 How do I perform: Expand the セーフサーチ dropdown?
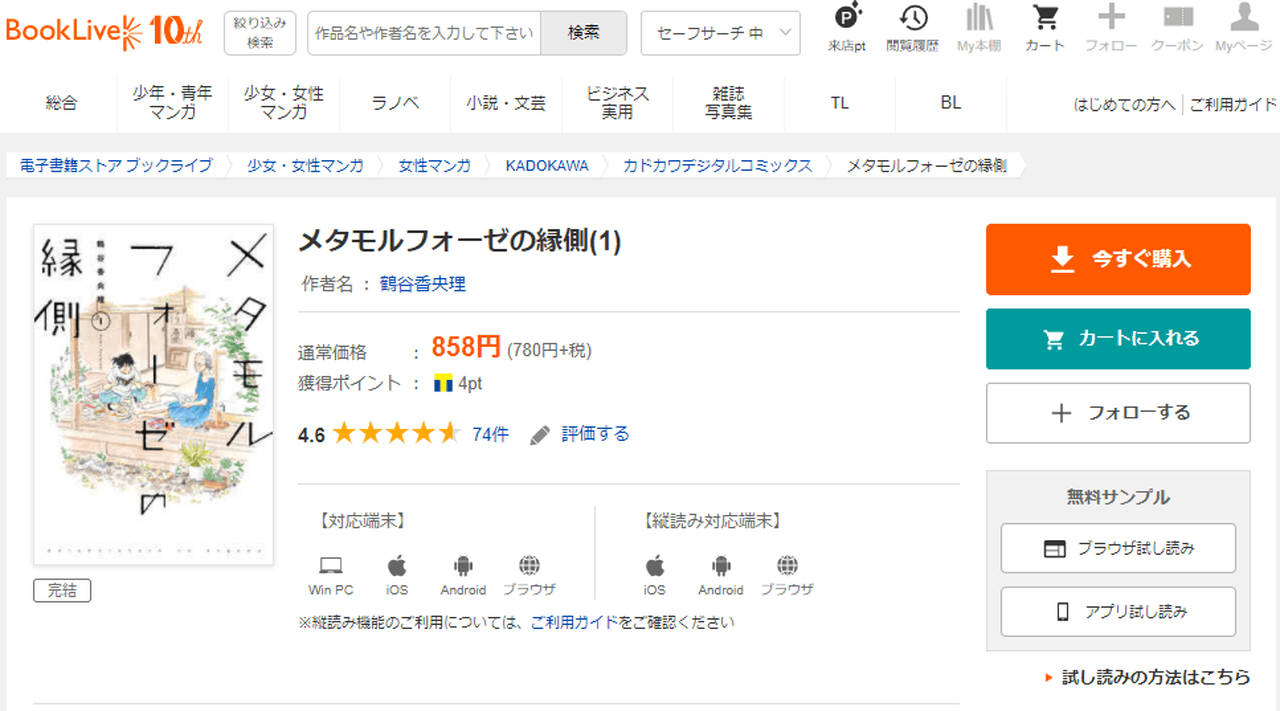[x=720, y=33]
